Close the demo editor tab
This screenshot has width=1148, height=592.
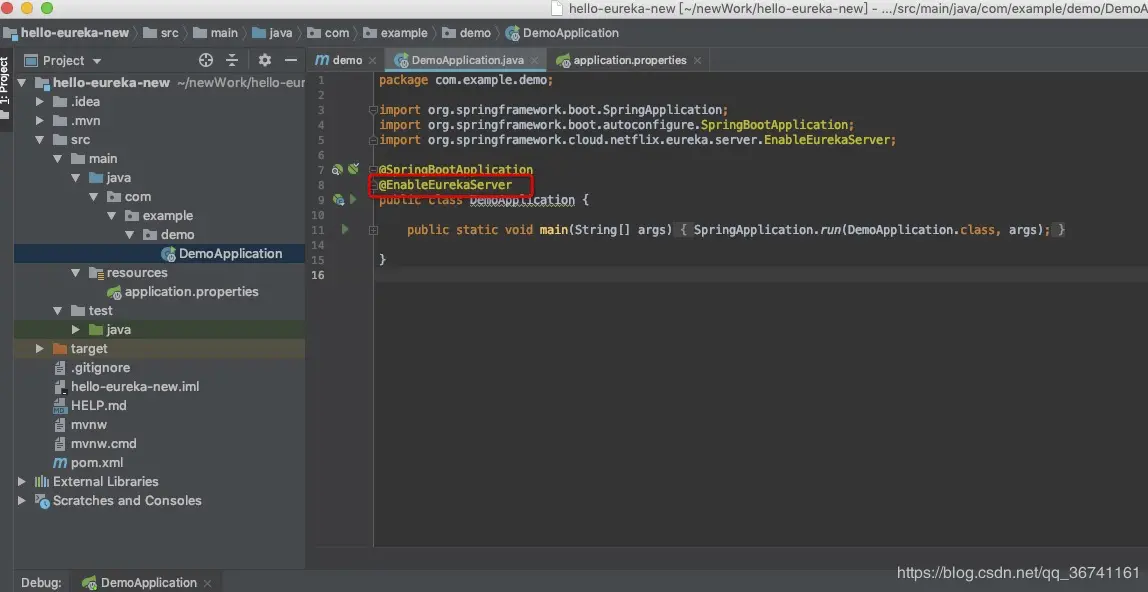coord(372,61)
